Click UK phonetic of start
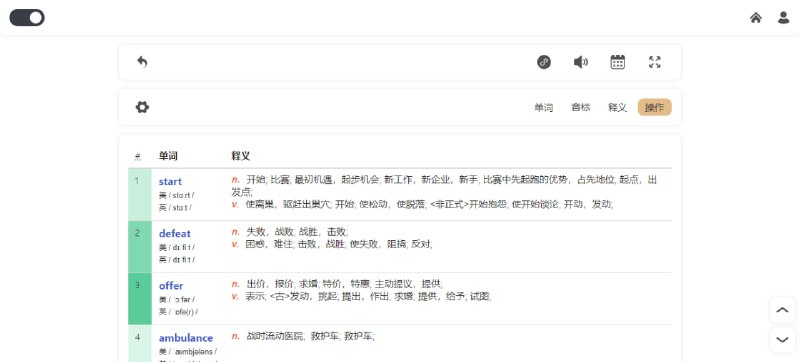The image size is (800, 362). (175, 208)
